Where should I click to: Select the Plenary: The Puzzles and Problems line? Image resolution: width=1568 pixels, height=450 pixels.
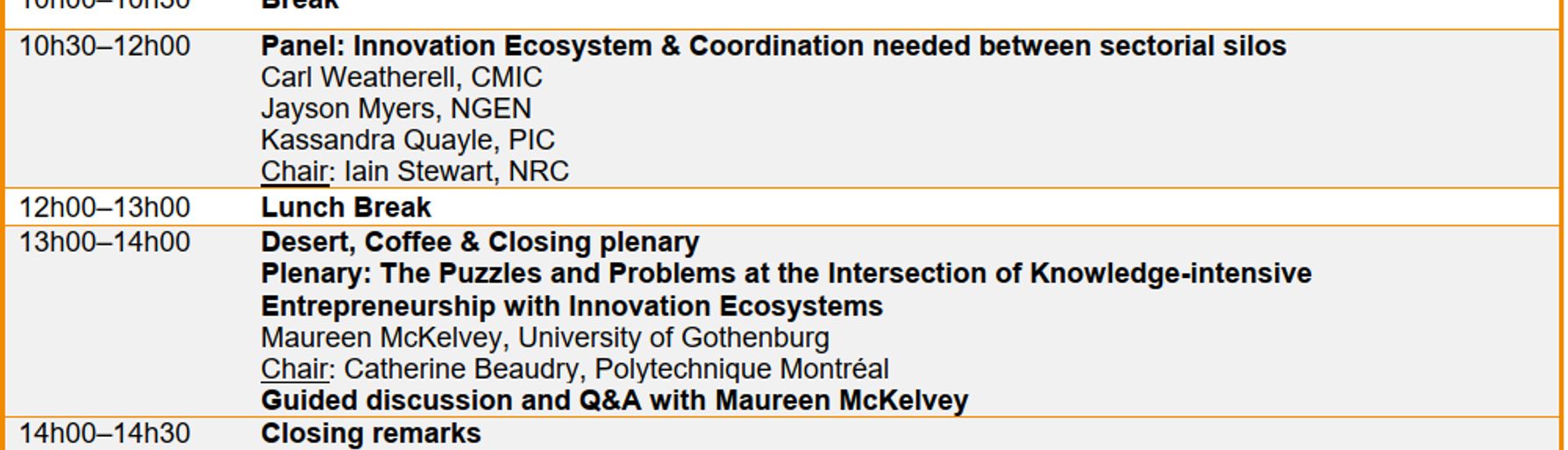(786, 275)
